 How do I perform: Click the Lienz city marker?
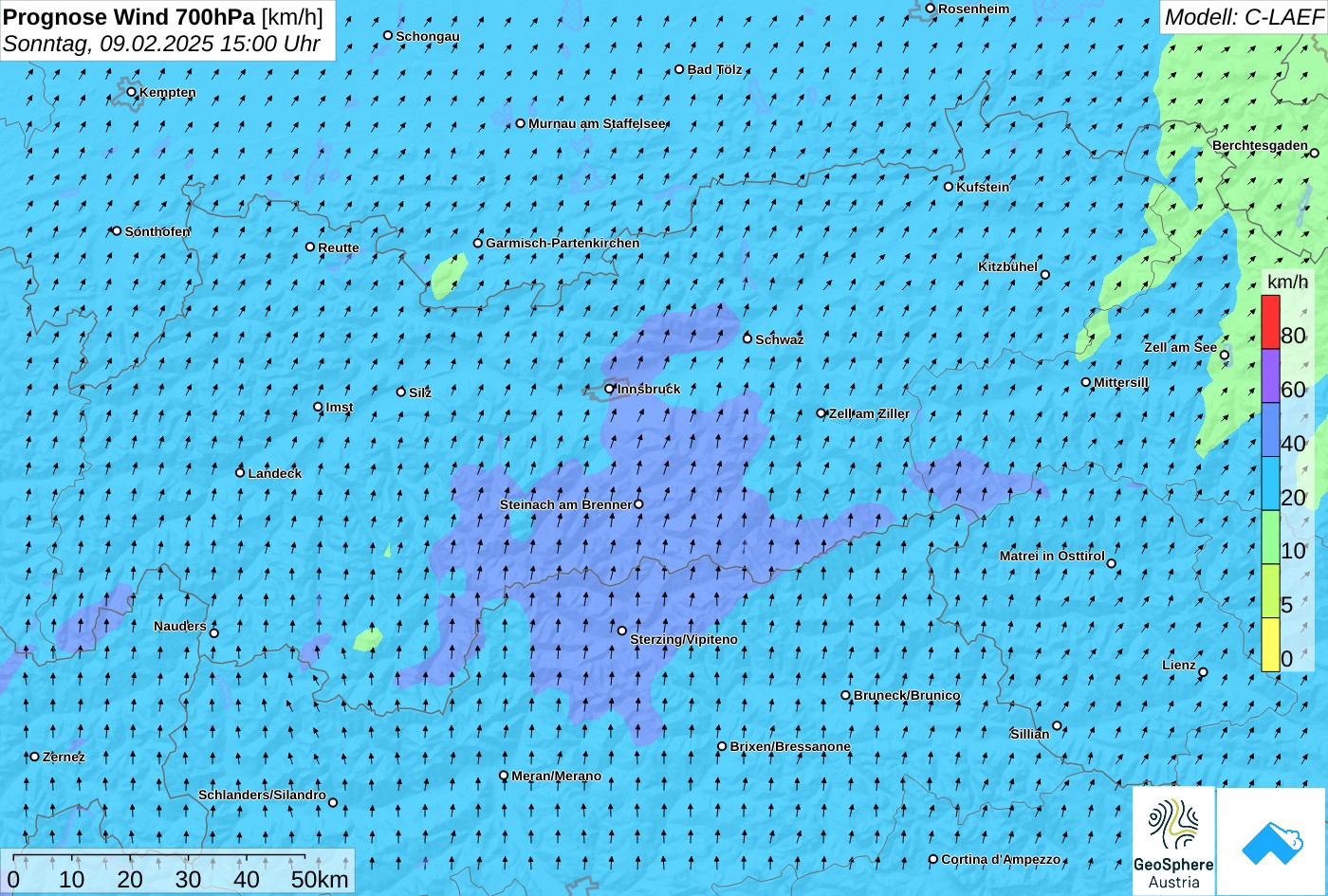[1203, 672]
